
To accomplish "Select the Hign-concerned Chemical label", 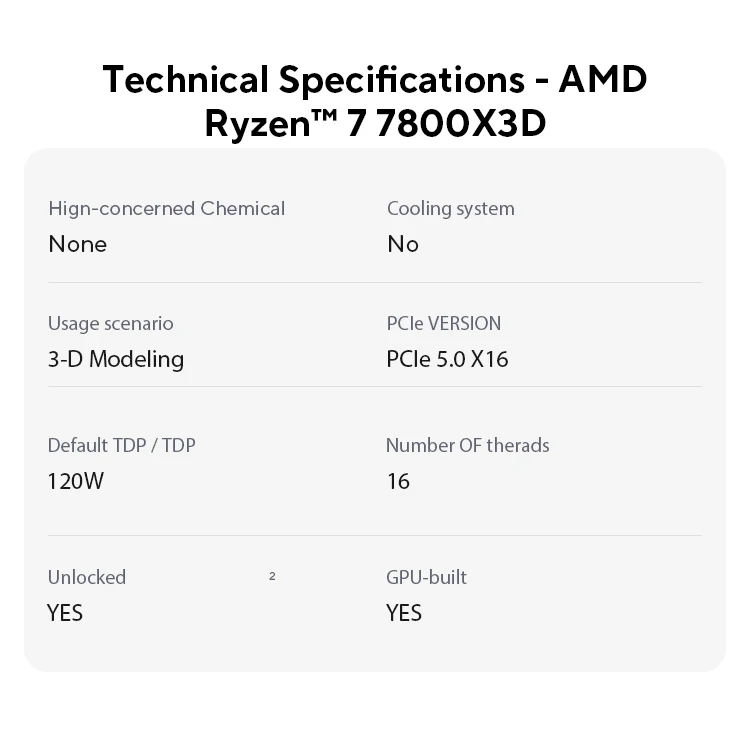I will [x=166, y=209].
